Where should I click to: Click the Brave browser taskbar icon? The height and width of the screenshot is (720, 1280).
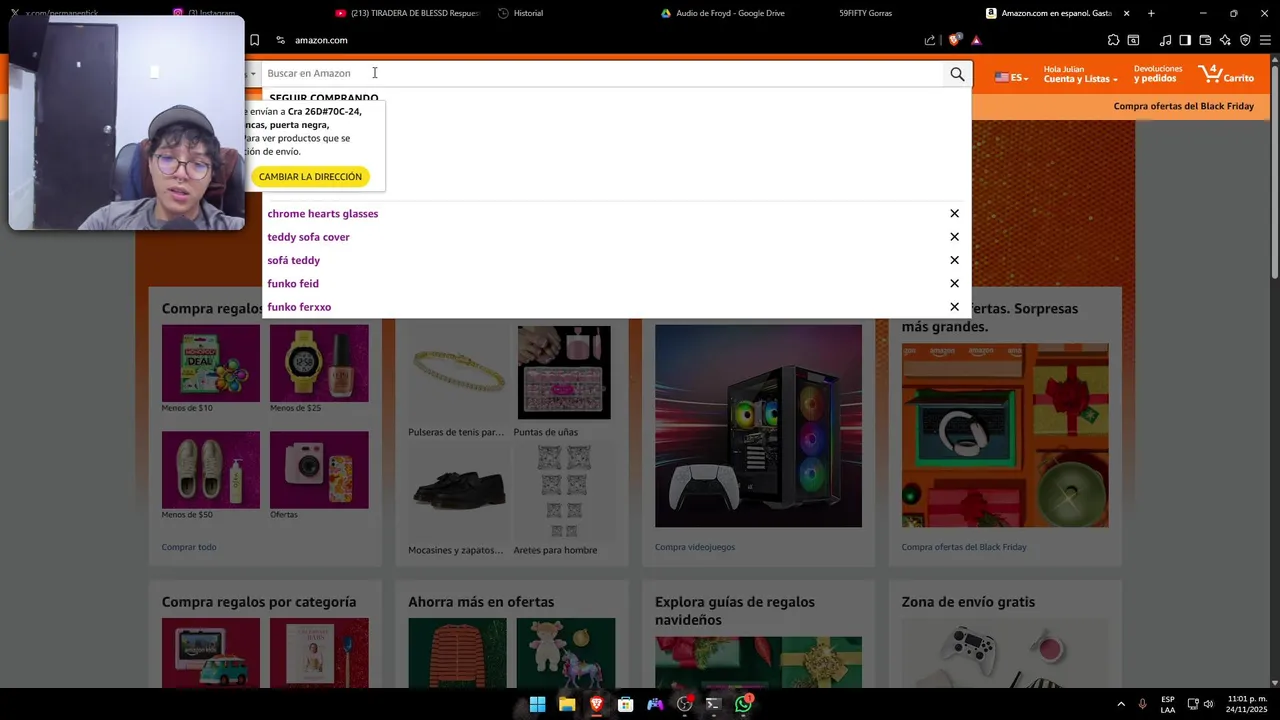[x=596, y=704]
